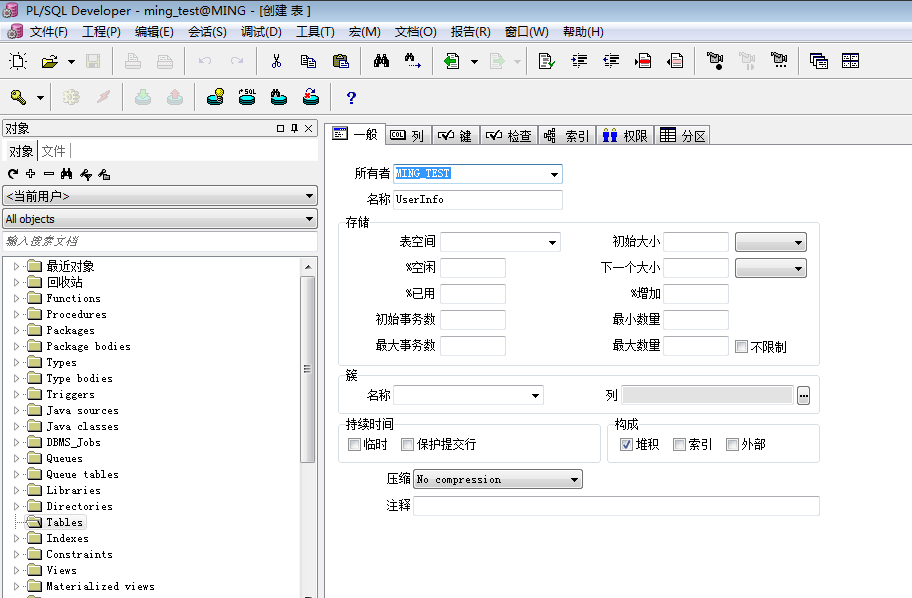Screen dimensions: 912x598
Task: Click the SQL export database icon
Action: pos(247,97)
